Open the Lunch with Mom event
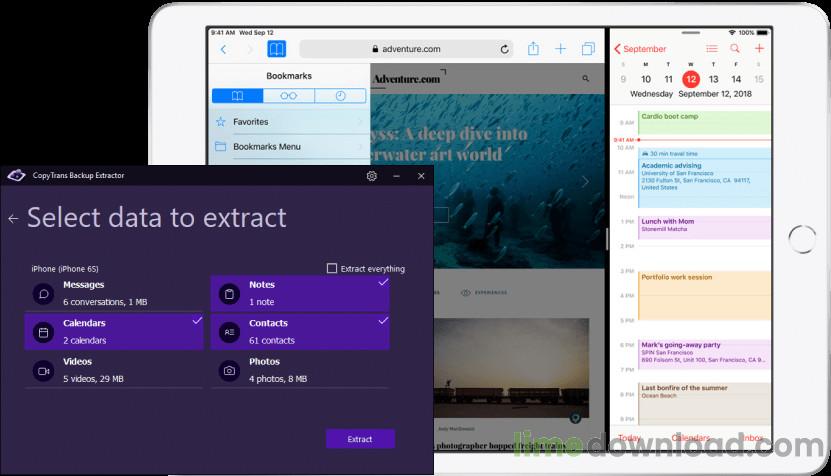 coord(704,227)
